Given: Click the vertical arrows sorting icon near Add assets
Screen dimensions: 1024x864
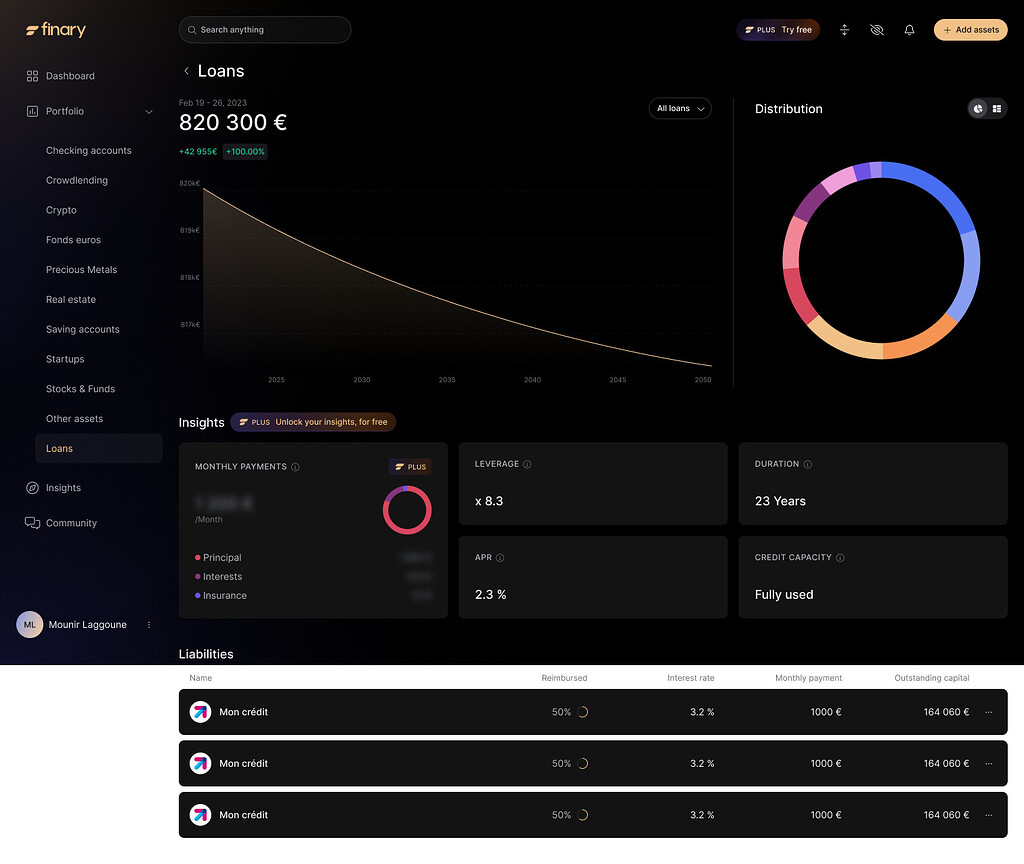Looking at the screenshot, I should point(844,30).
